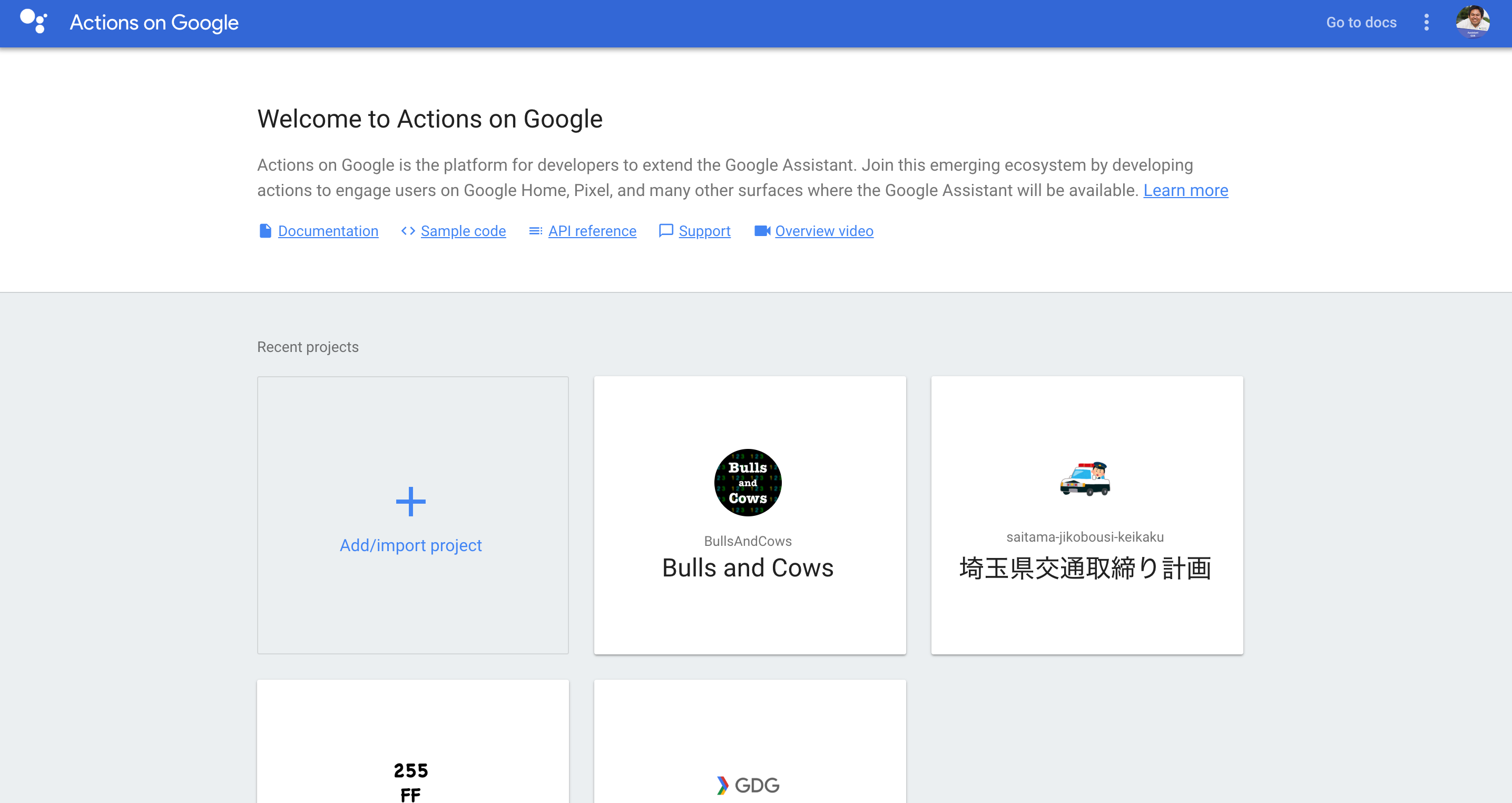Click the police car project image
Screen dimensions: 1512x803
1085,478
